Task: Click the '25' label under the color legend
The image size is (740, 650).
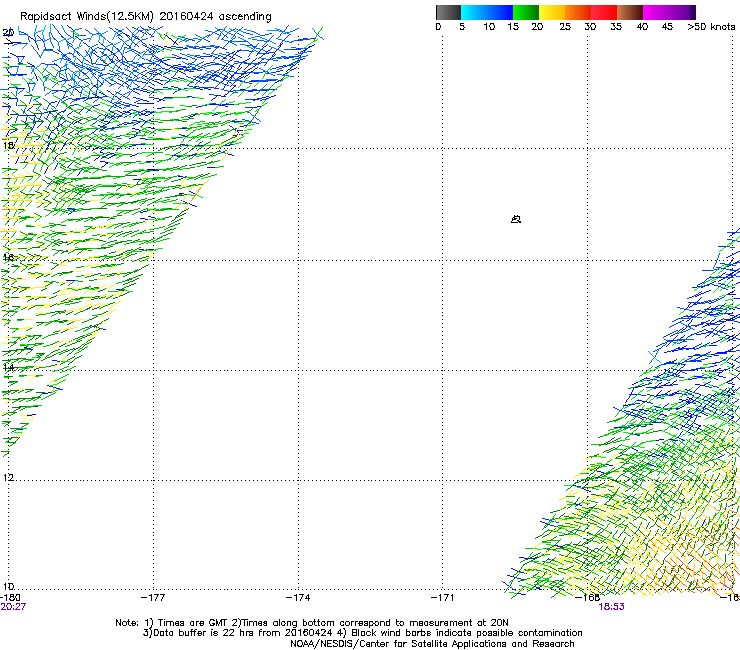Action: tap(565, 27)
